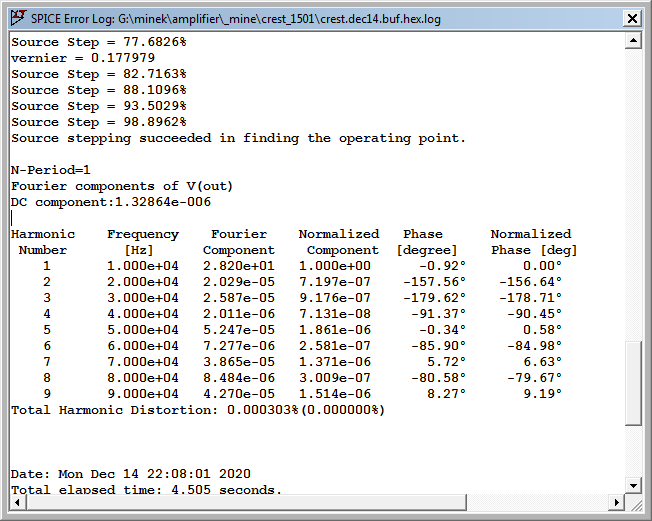The width and height of the screenshot is (652, 521).
Task: Click normalized component 1.000e+00
Action: (x=335, y=266)
